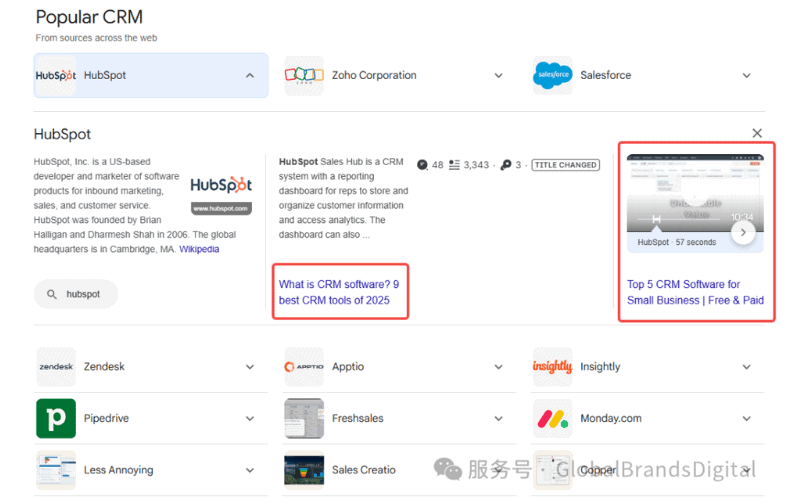Click the HubSpot logo in the top row

click(56, 76)
